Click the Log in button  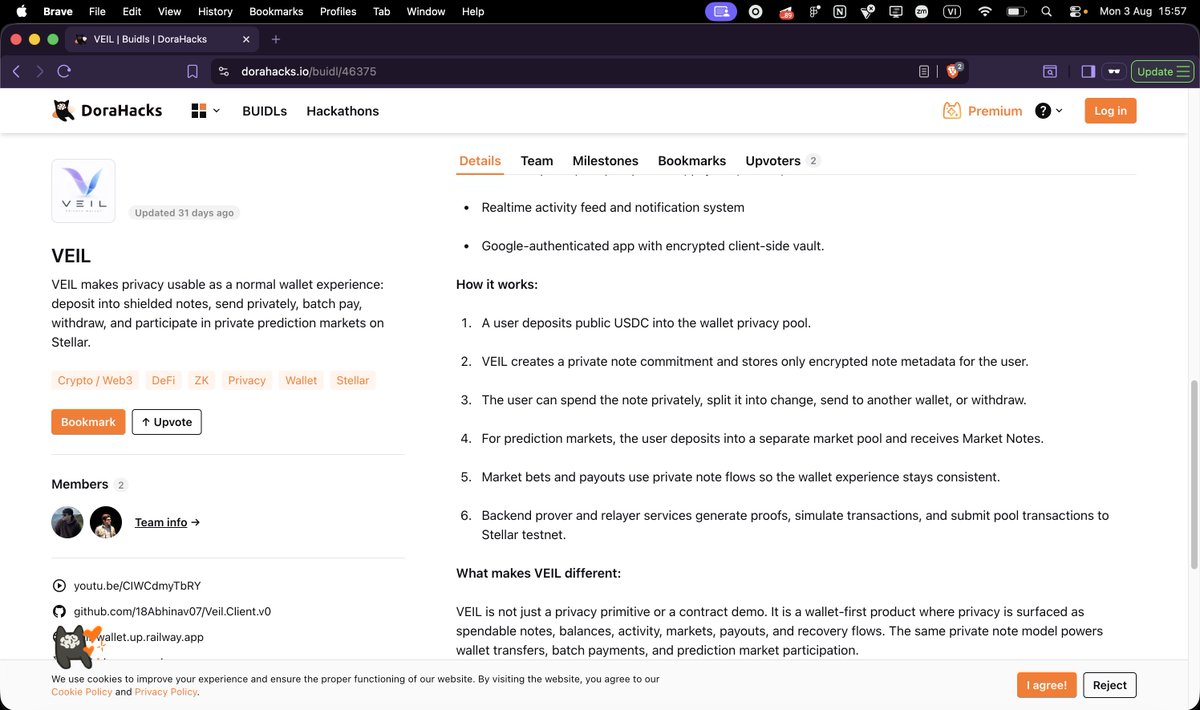(1110, 111)
